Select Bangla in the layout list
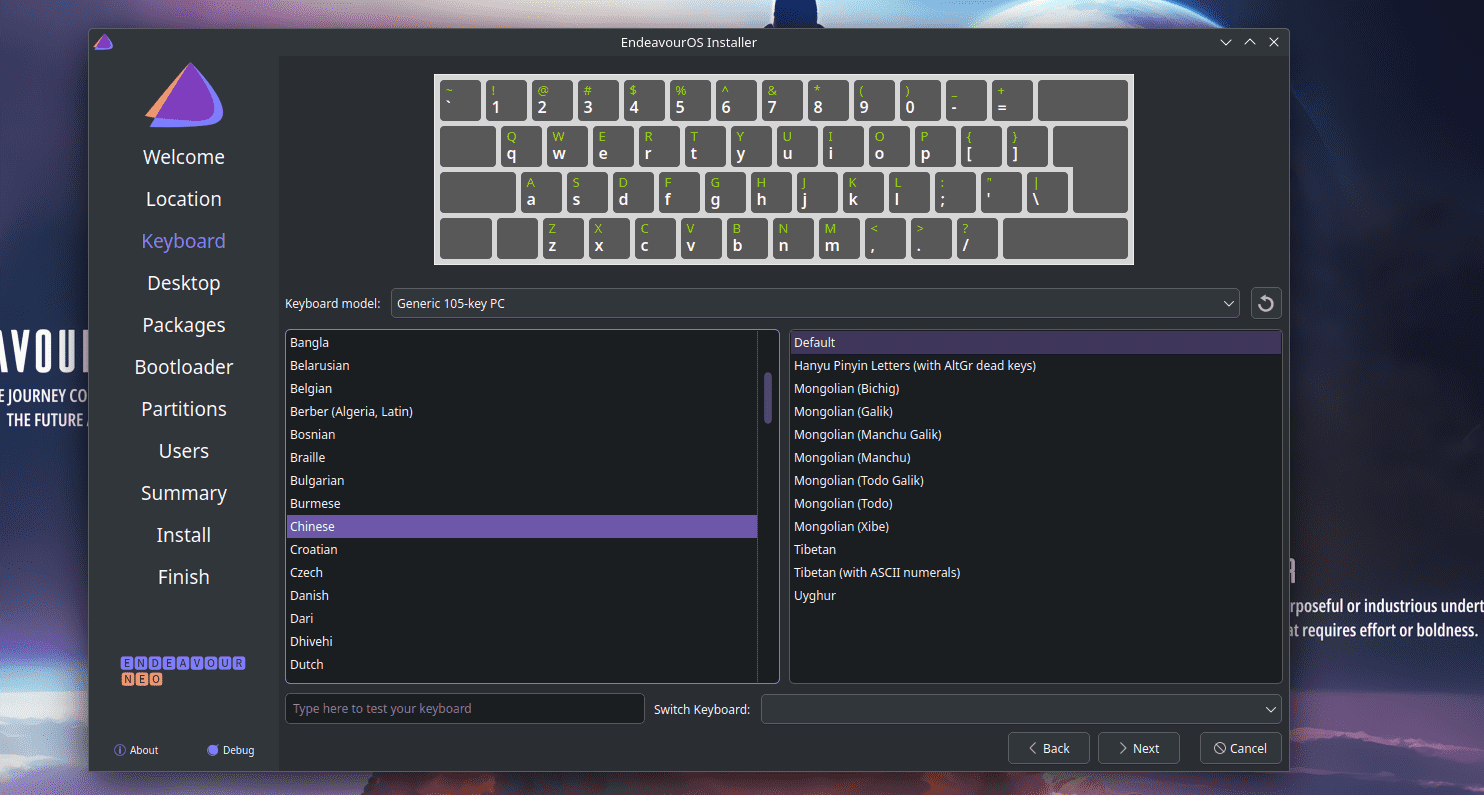This screenshot has width=1484, height=795. point(522,343)
